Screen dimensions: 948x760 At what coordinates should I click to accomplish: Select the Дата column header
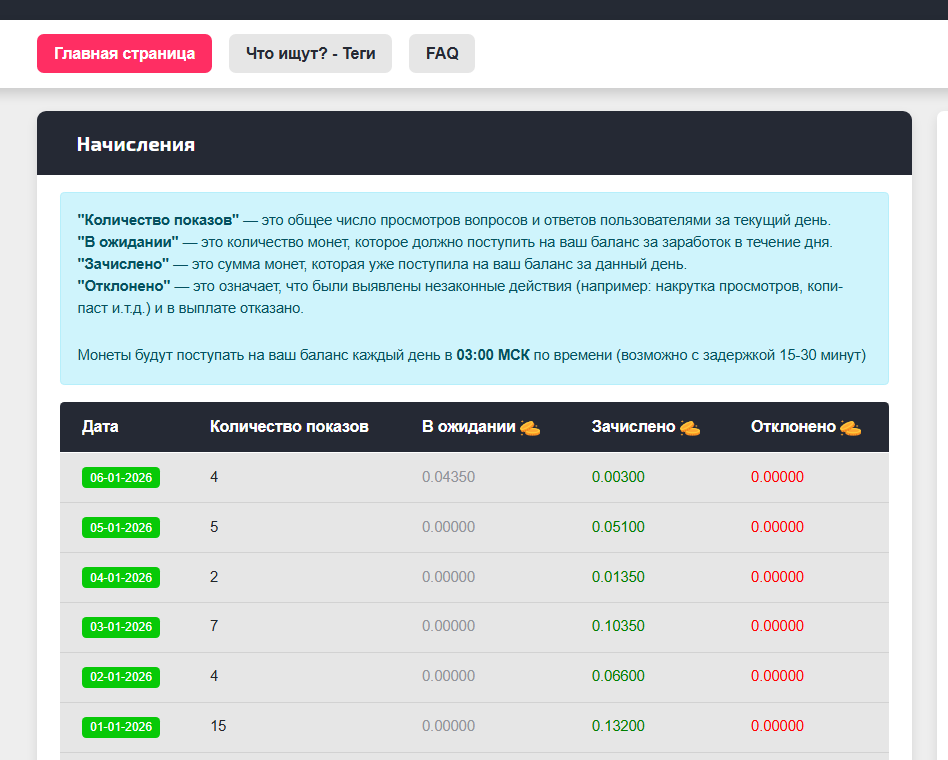point(100,427)
